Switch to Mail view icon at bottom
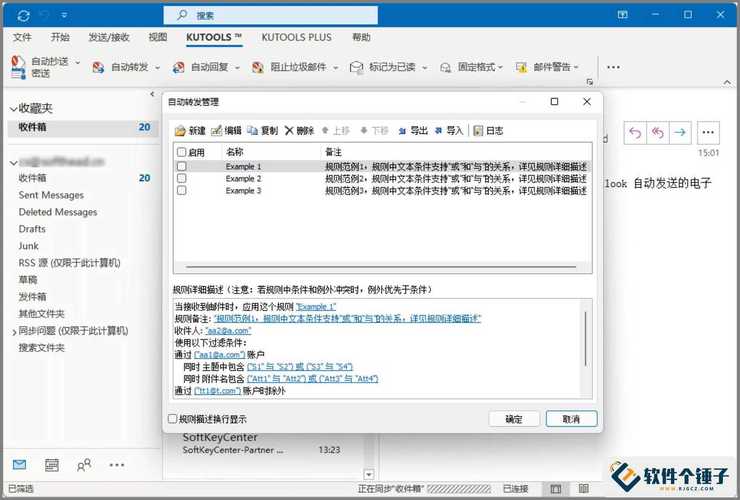Viewport: 740px width, 500px height. point(19,465)
